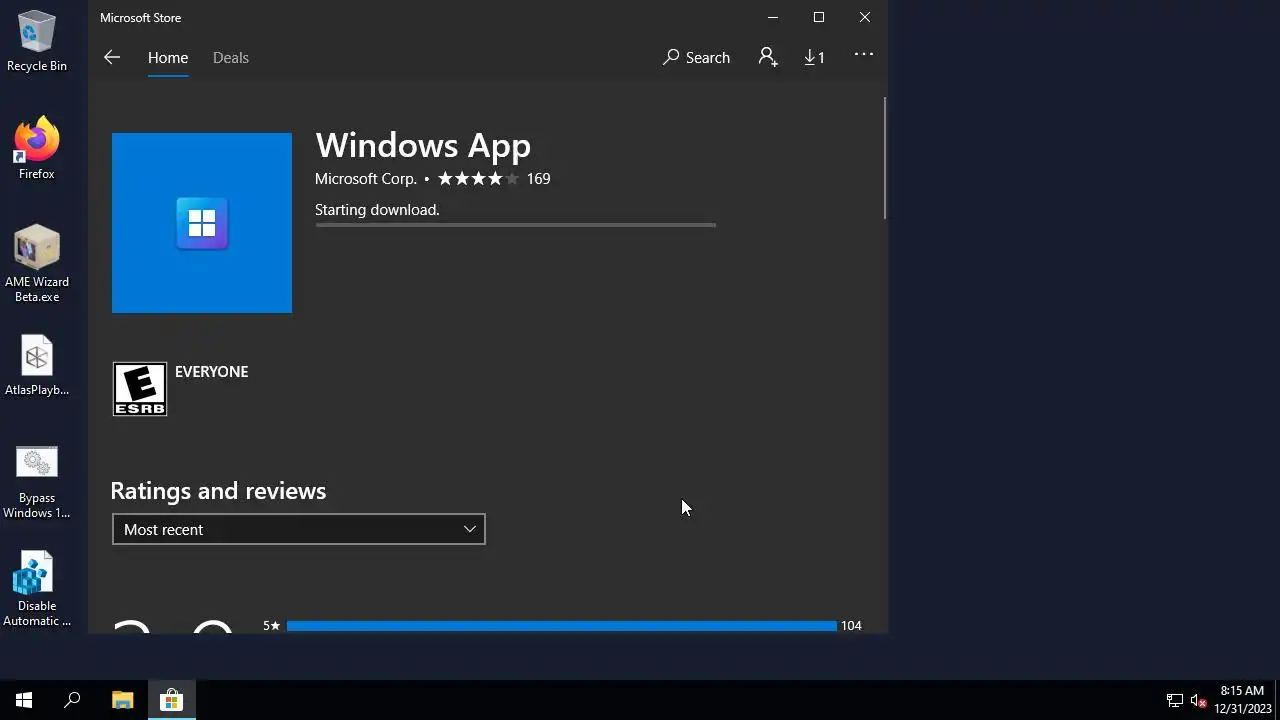The height and width of the screenshot is (720, 1280).
Task: Open the Deals tab
Action: 230,57
